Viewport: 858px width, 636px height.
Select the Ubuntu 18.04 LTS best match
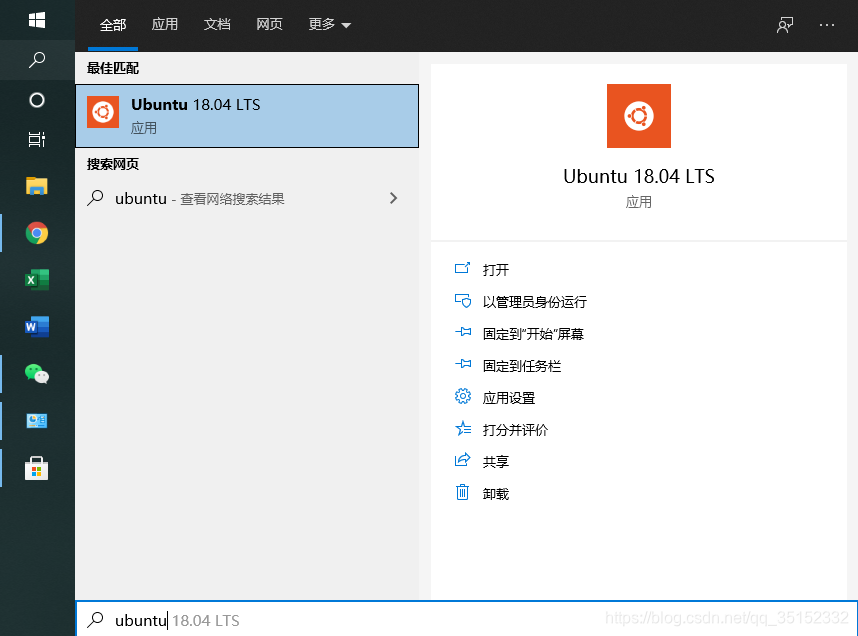click(247, 116)
